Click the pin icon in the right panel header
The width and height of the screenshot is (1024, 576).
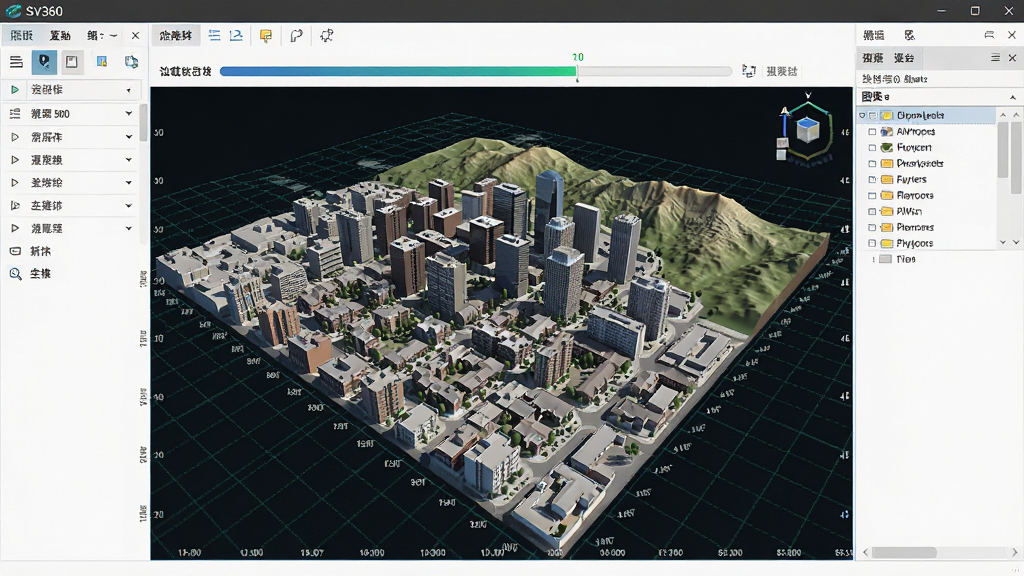click(x=989, y=35)
